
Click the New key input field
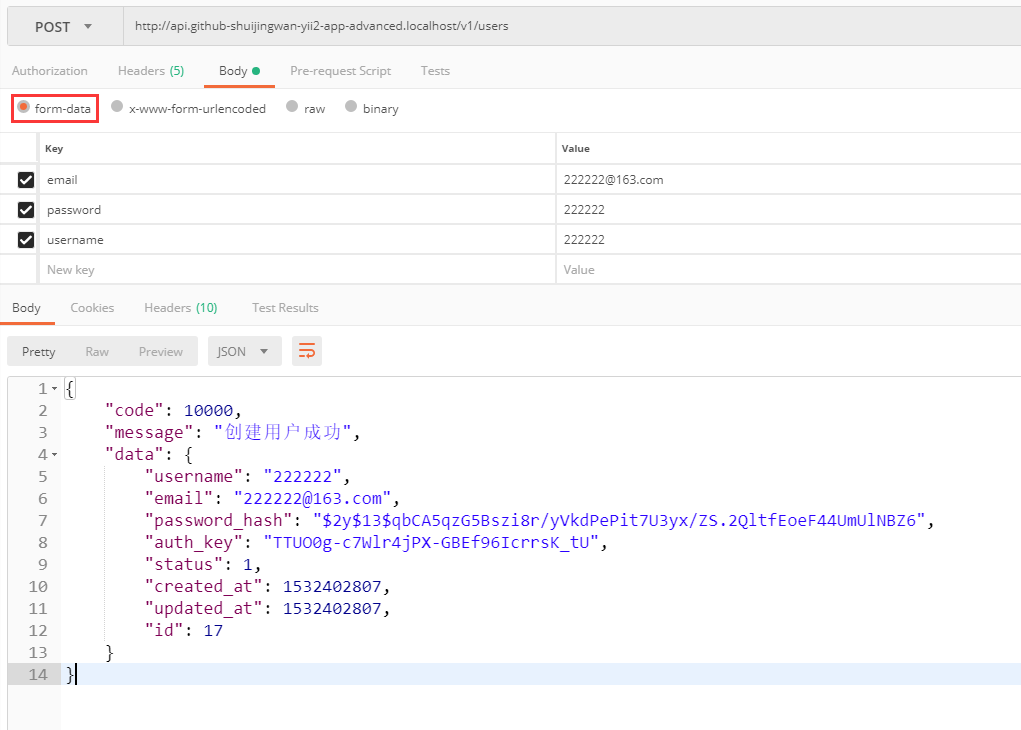(x=295, y=270)
